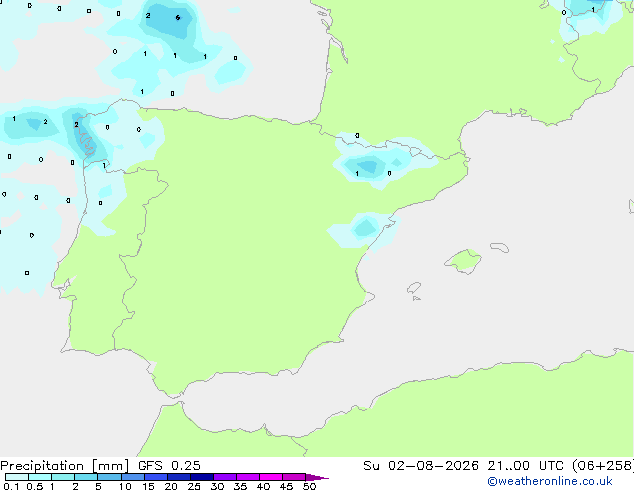Click the legend scale label '20'

[x=171, y=486]
